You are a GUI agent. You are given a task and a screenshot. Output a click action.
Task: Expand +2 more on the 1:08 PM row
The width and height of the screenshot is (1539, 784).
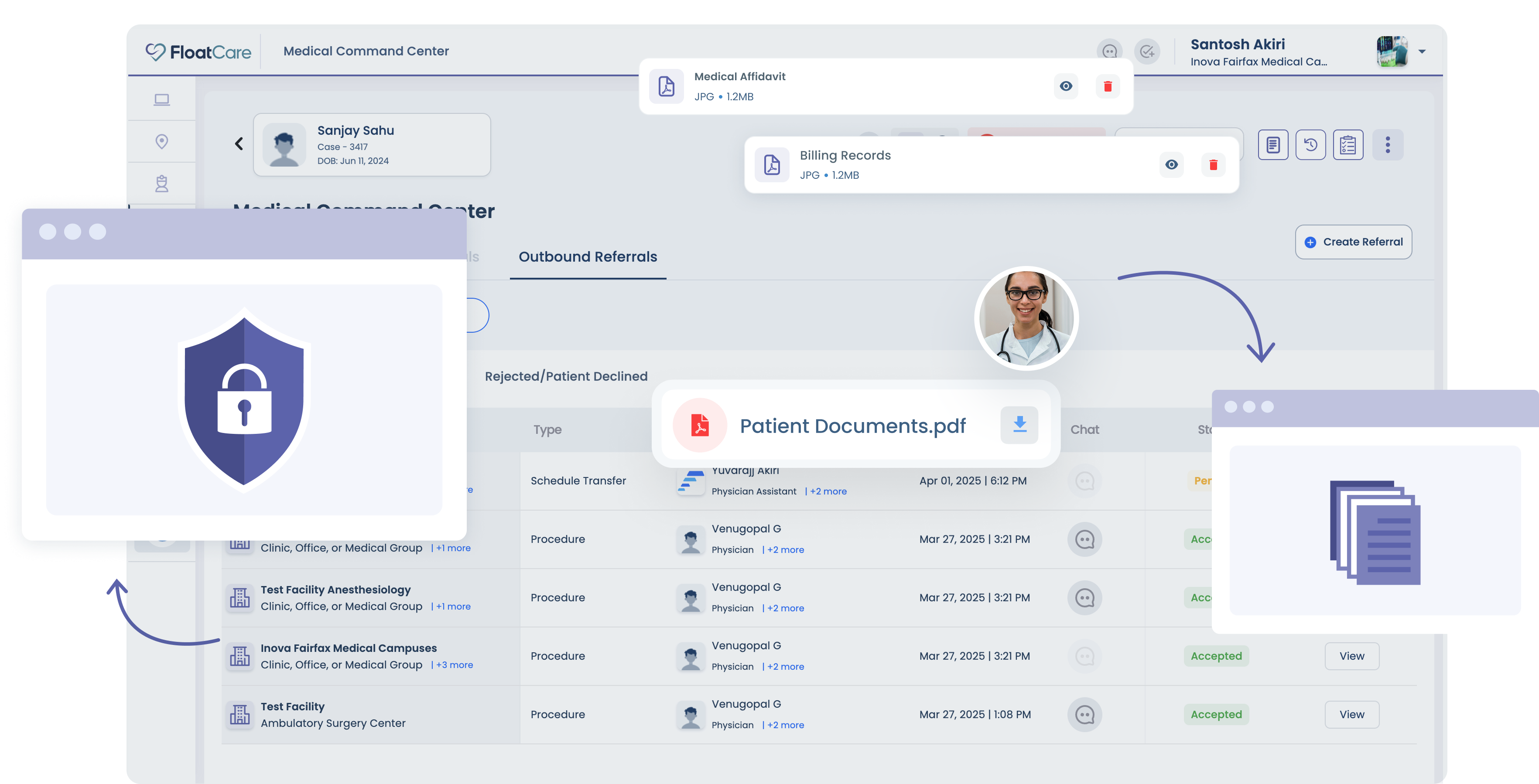click(786, 726)
